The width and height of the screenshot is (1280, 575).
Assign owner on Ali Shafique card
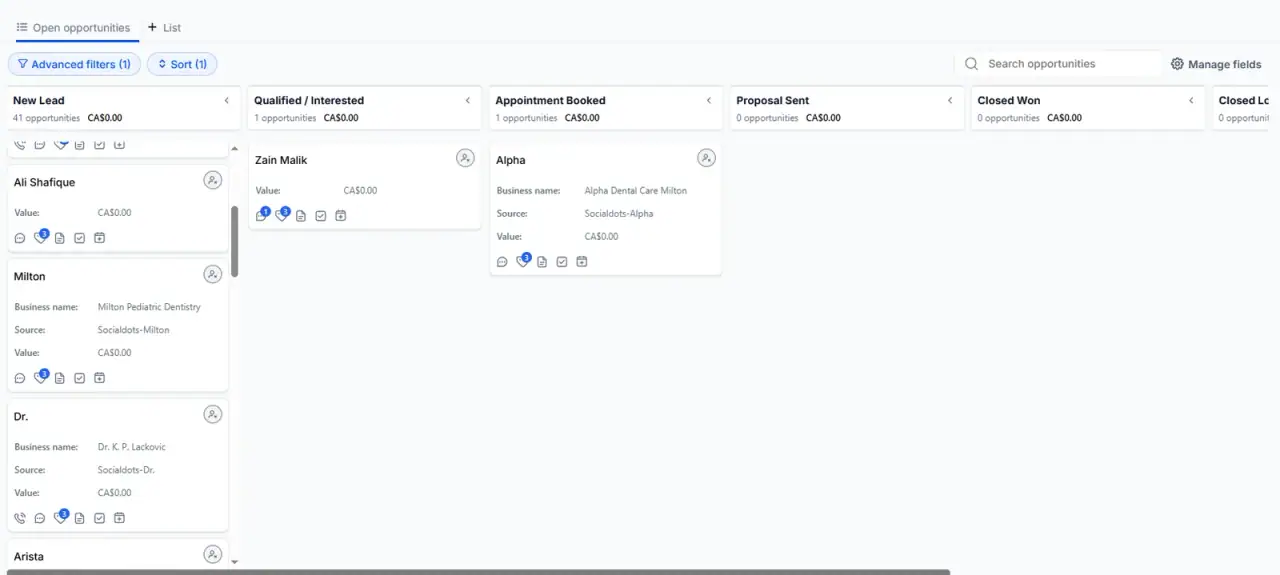click(212, 180)
